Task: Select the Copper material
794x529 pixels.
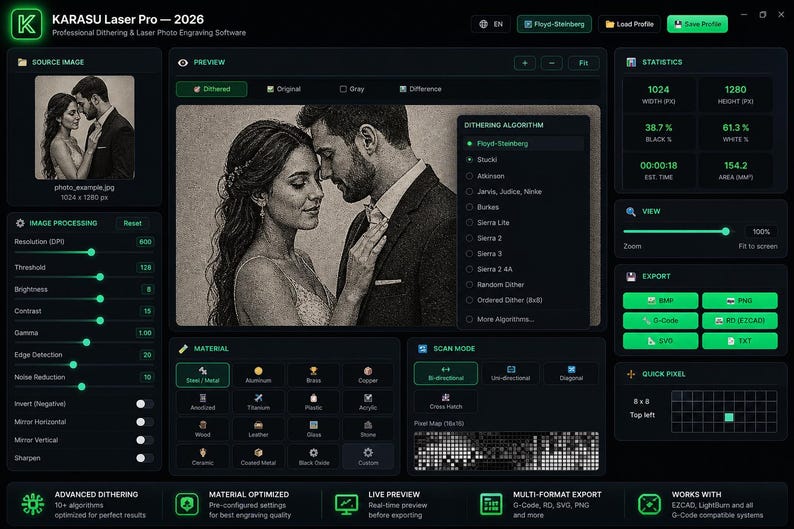Action: [368, 375]
